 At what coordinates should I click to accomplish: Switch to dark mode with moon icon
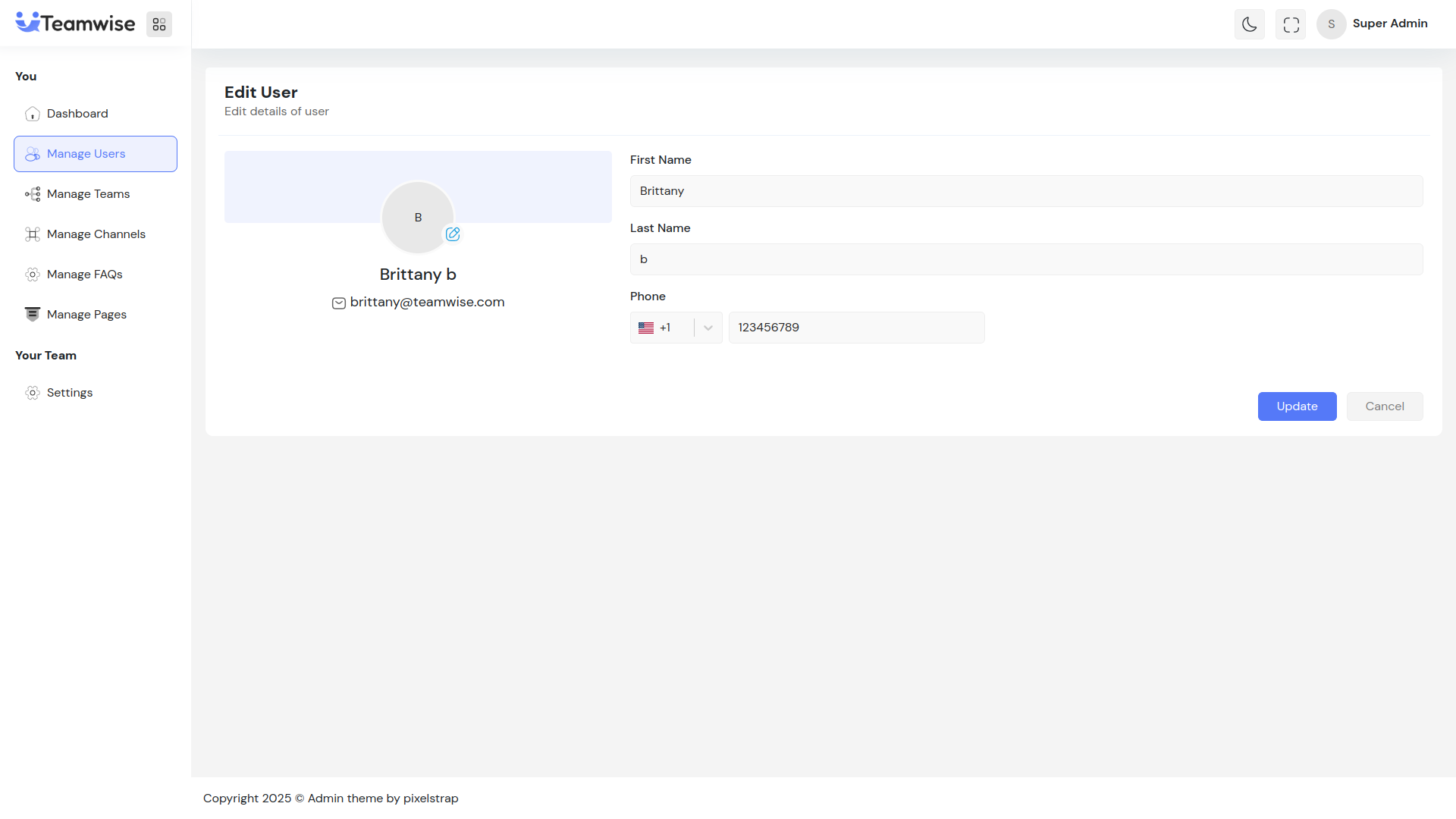tap(1249, 24)
